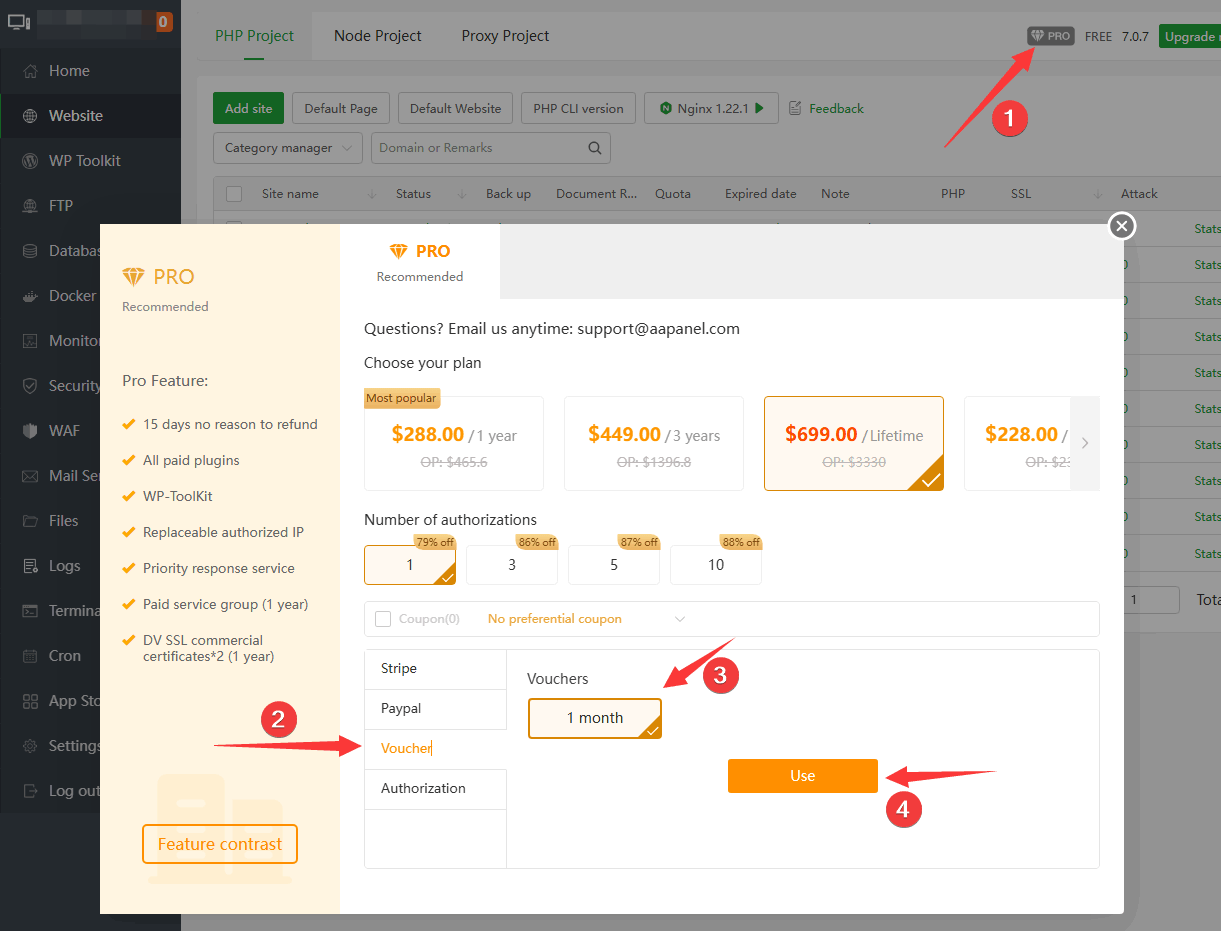Select Paypal payment method

[x=436, y=709]
